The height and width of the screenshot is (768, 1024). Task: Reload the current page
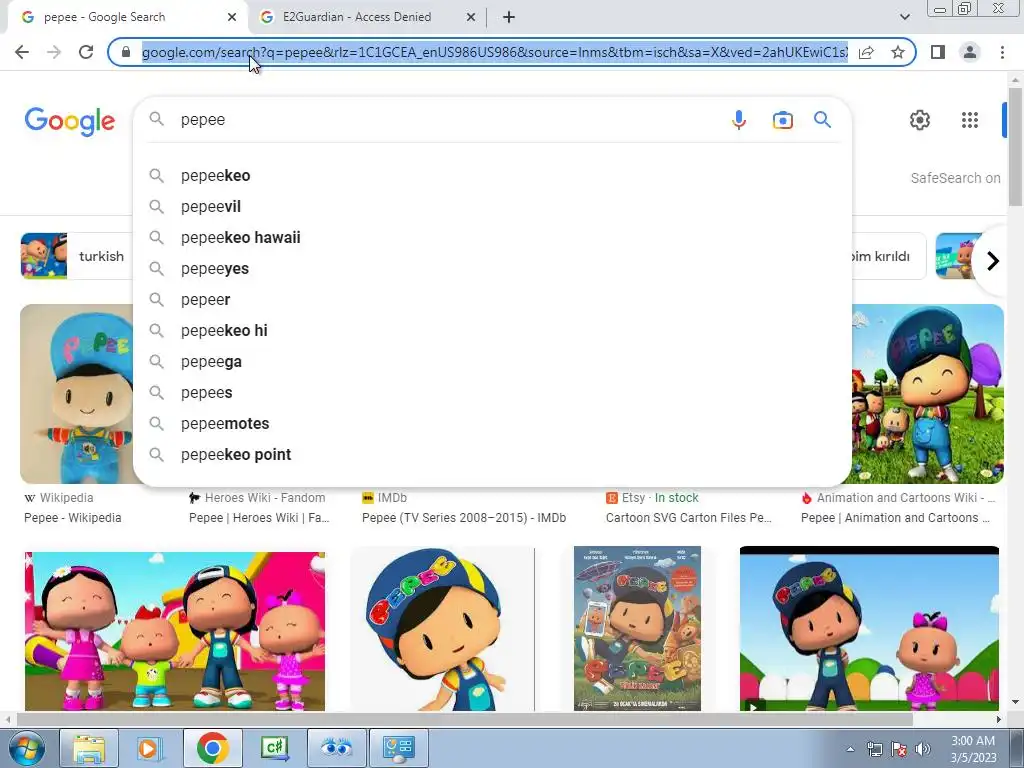pos(86,52)
